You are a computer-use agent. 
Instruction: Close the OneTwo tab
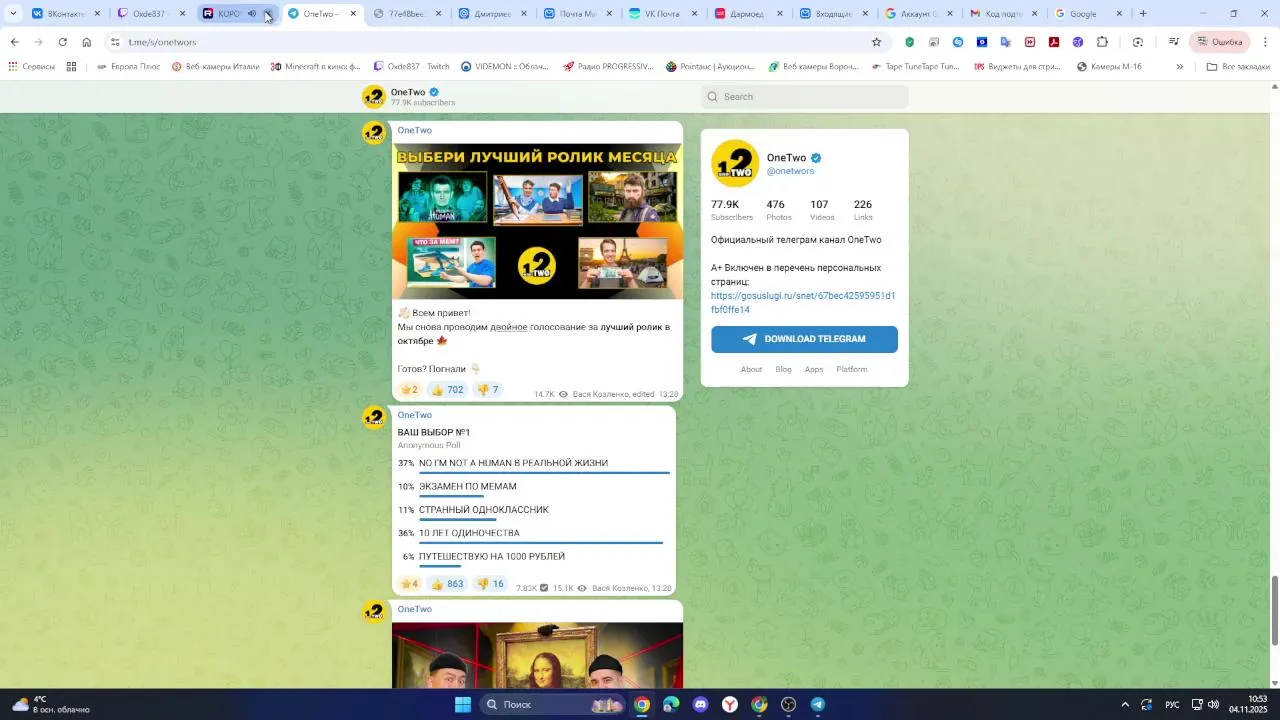click(353, 14)
